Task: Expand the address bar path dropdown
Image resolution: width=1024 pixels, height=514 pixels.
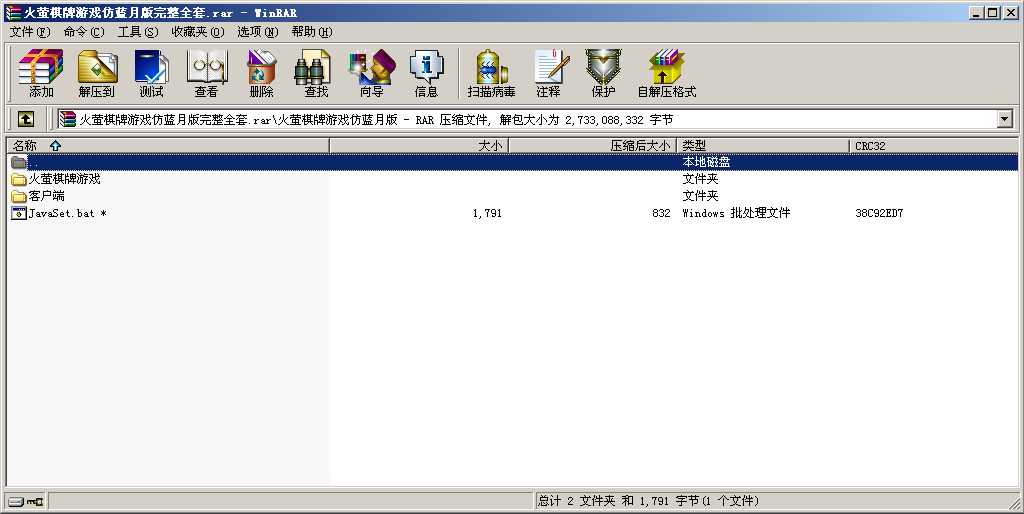Action: pos(1004,119)
